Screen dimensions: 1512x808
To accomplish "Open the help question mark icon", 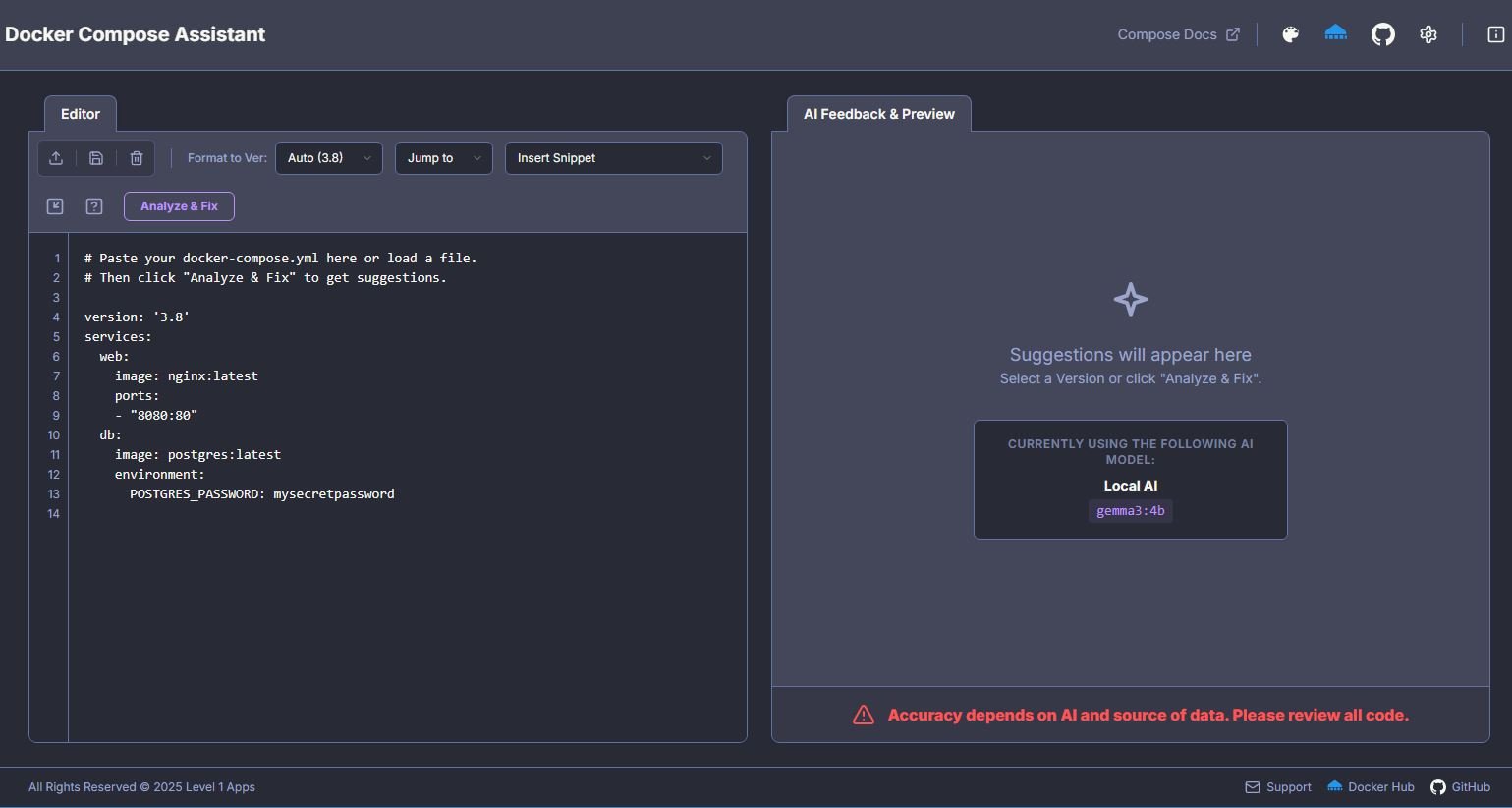I will click(x=94, y=206).
